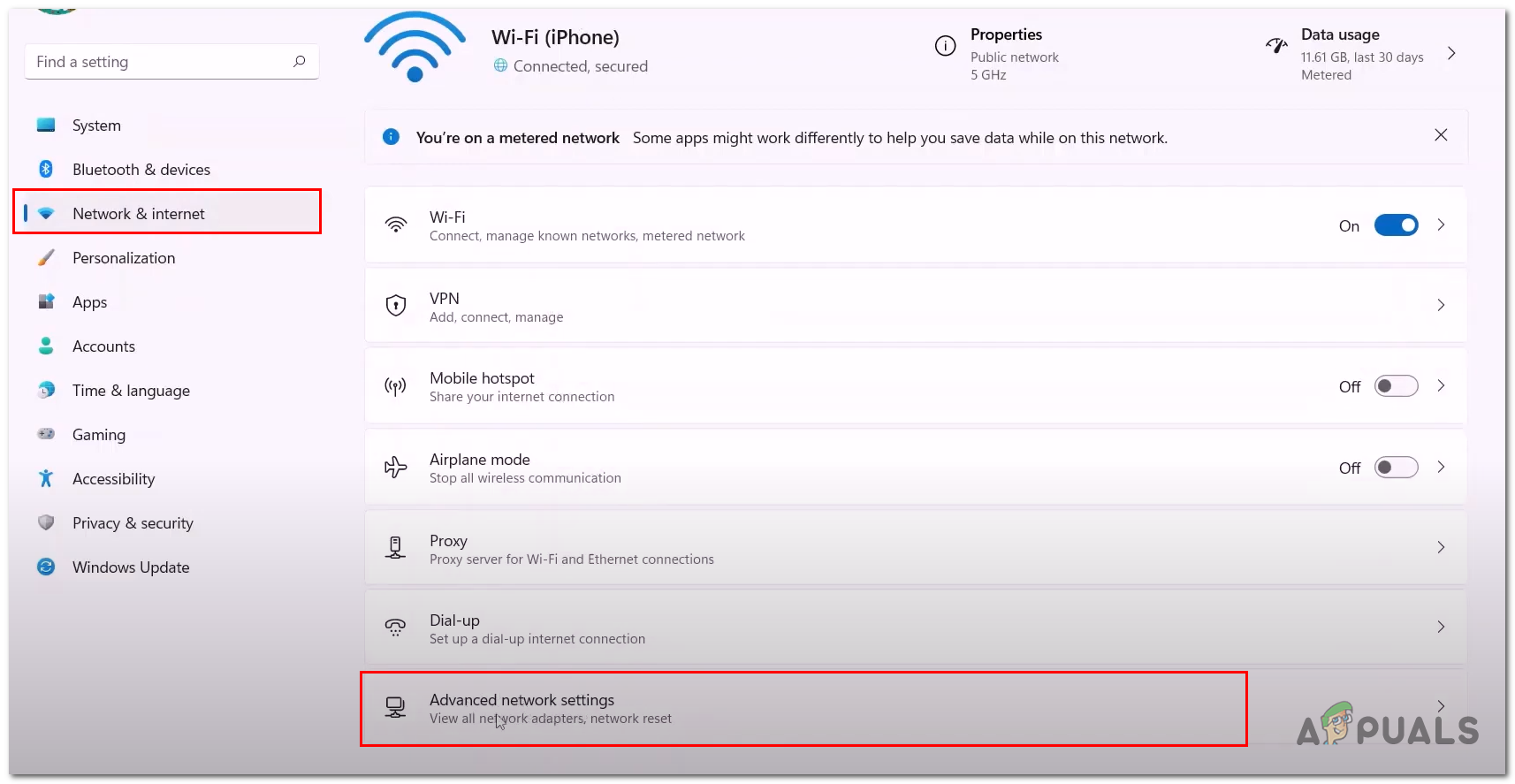Enable the Mobile hotspot toggle
The width and height of the screenshot is (1515, 784).
click(1396, 386)
